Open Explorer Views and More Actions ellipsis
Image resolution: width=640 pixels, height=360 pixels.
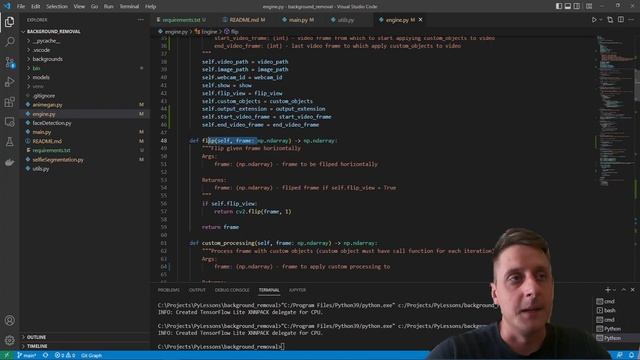tap(141, 20)
